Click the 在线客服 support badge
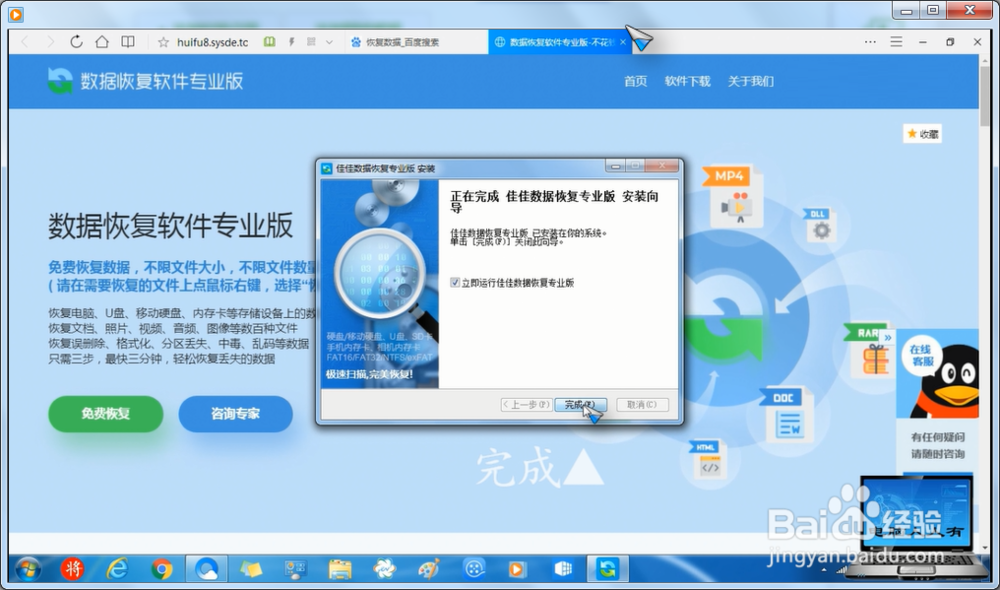Screen dimensions: 1000x590 point(920,356)
